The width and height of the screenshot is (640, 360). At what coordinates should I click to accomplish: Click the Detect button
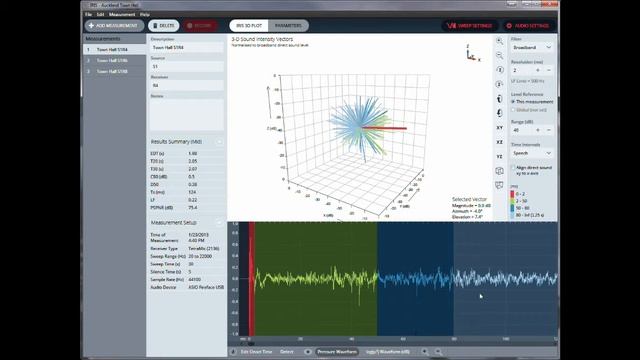[x=287, y=351]
